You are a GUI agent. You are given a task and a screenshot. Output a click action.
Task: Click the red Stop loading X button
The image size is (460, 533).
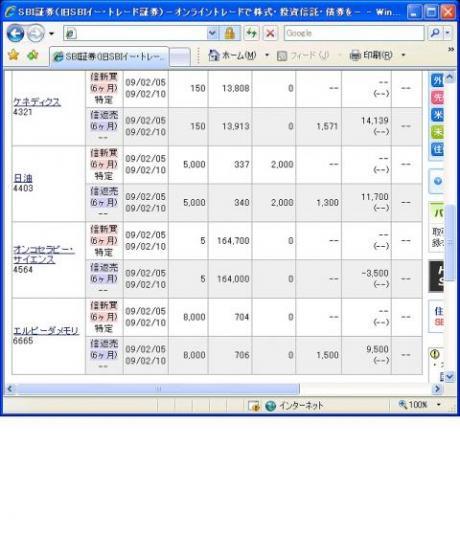pos(270,33)
